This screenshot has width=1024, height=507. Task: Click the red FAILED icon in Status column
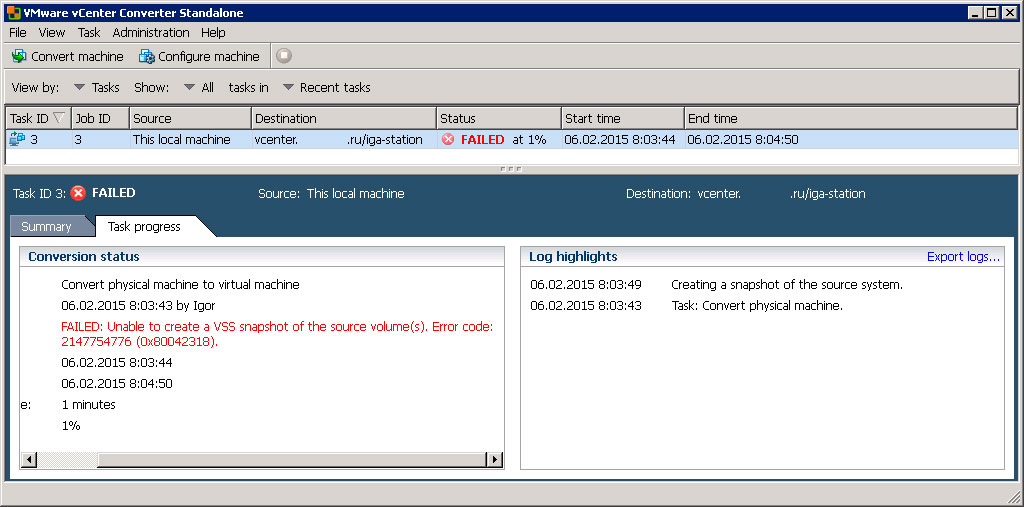pyautogui.click(x=447, y=140)
